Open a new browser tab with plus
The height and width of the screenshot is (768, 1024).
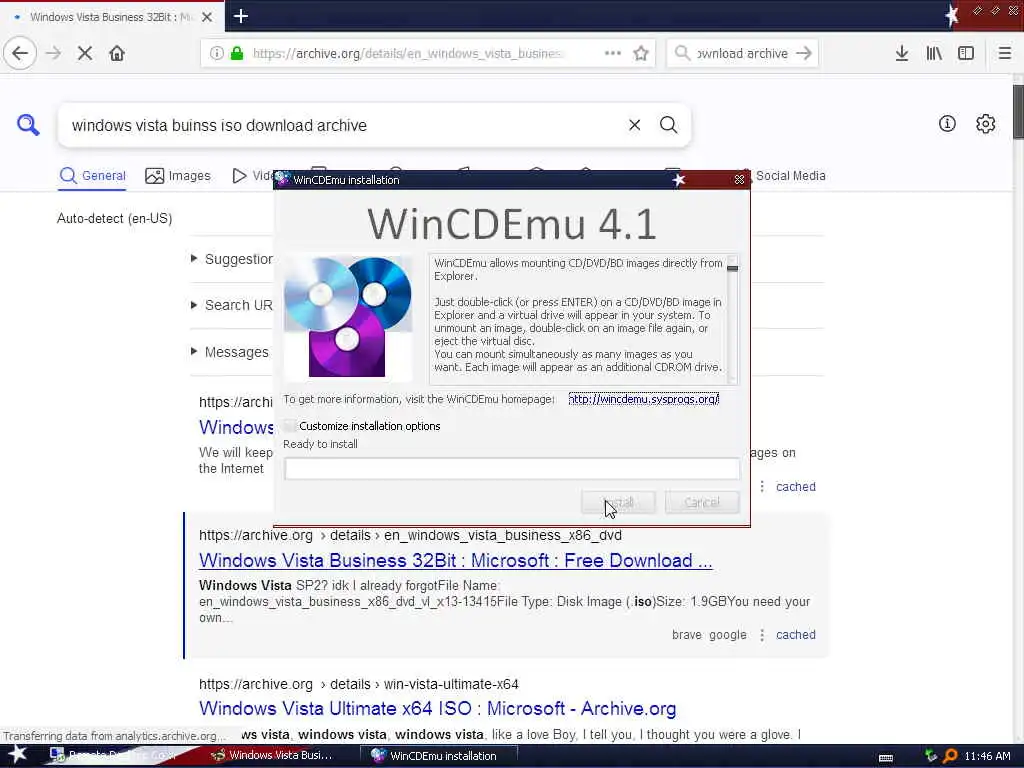240,16
